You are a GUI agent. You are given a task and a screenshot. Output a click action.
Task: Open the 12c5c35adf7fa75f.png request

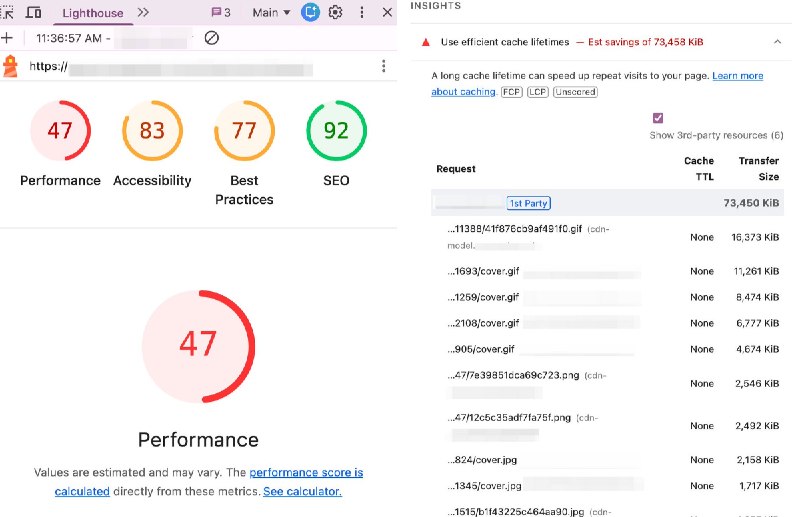(x=509, y=418)
